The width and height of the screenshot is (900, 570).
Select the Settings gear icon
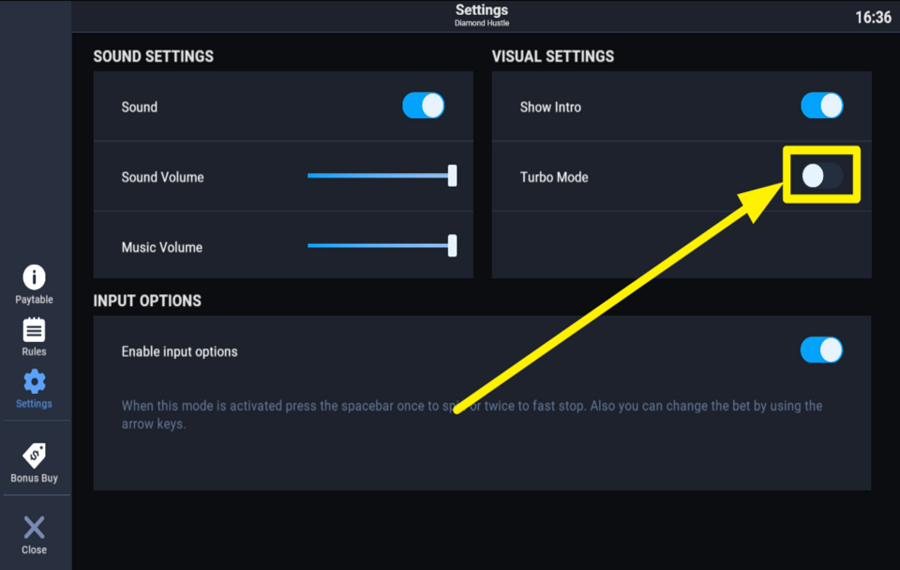34,382
